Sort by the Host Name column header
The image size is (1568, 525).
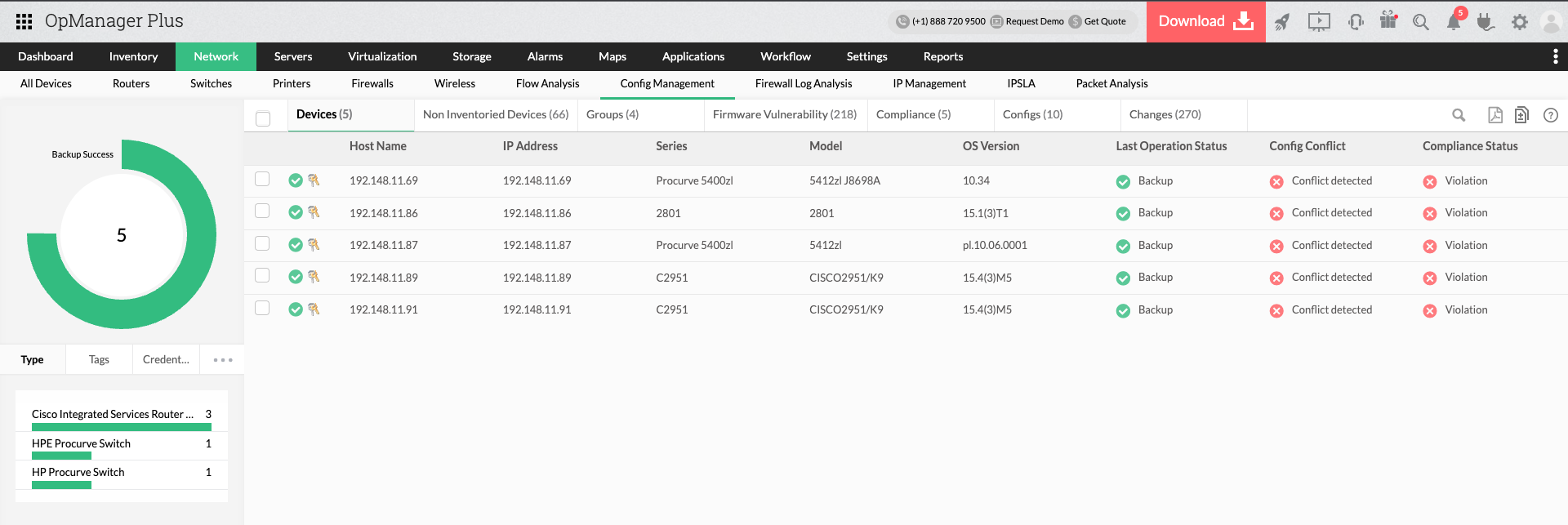point(377,146)
